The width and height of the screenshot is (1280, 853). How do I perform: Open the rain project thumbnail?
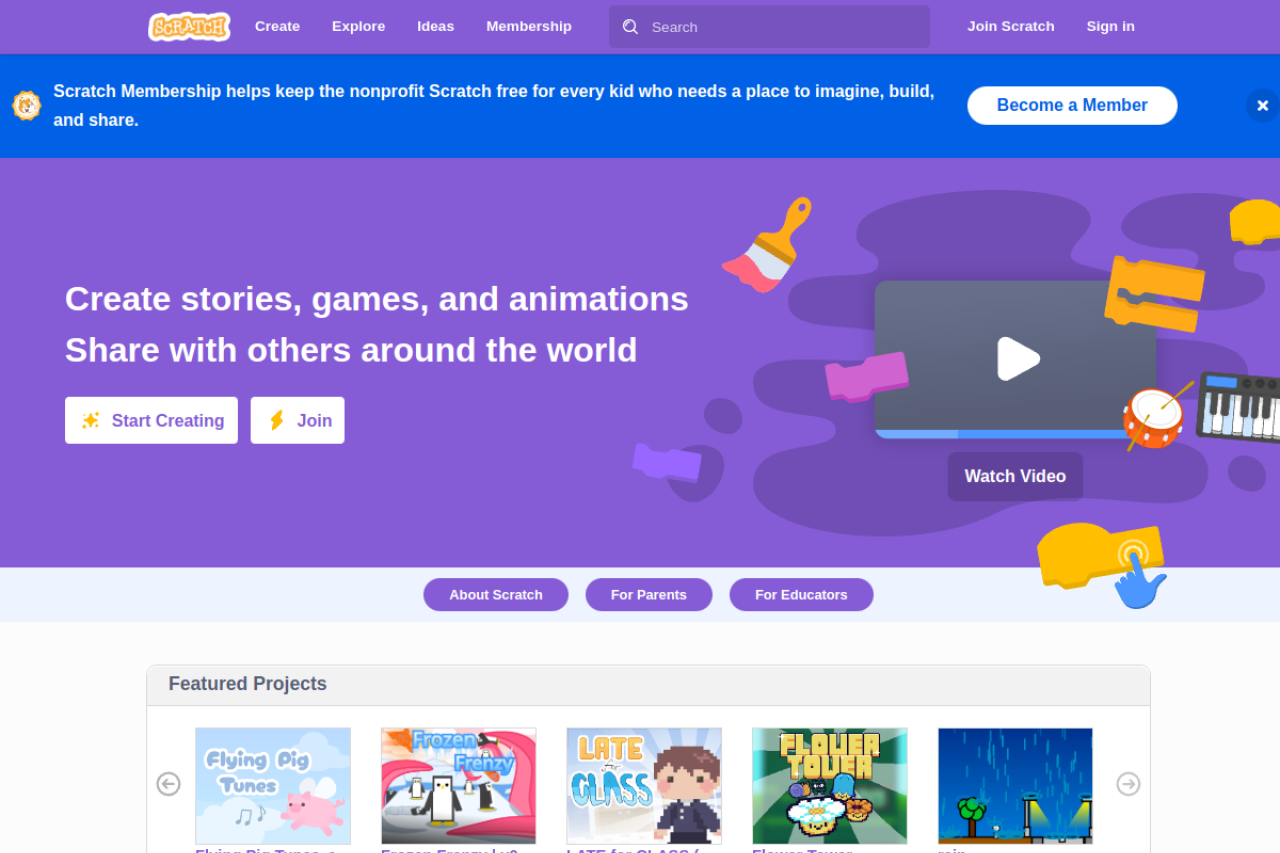pos(1015,786)
